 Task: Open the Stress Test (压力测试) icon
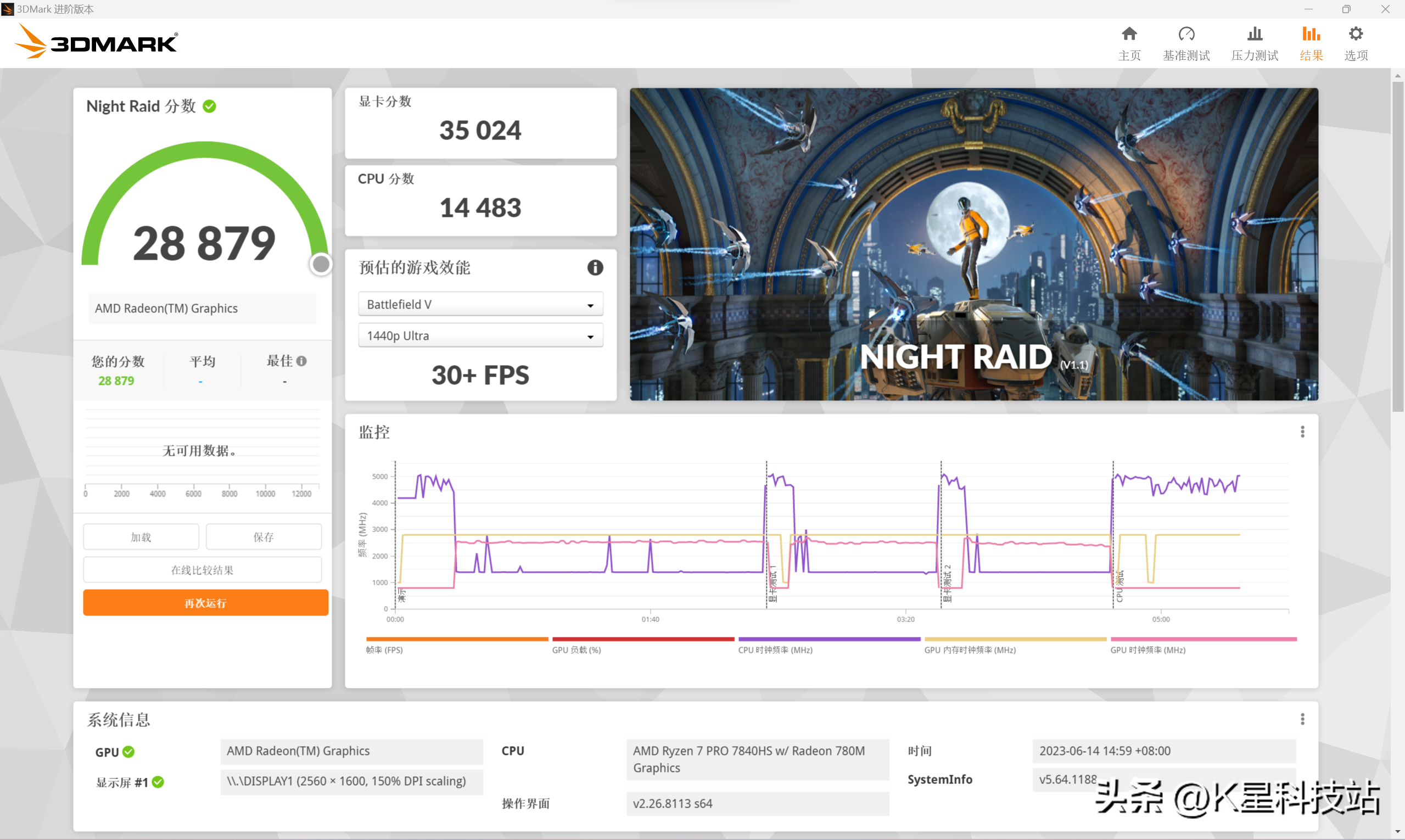click(x=1255, y=35)
